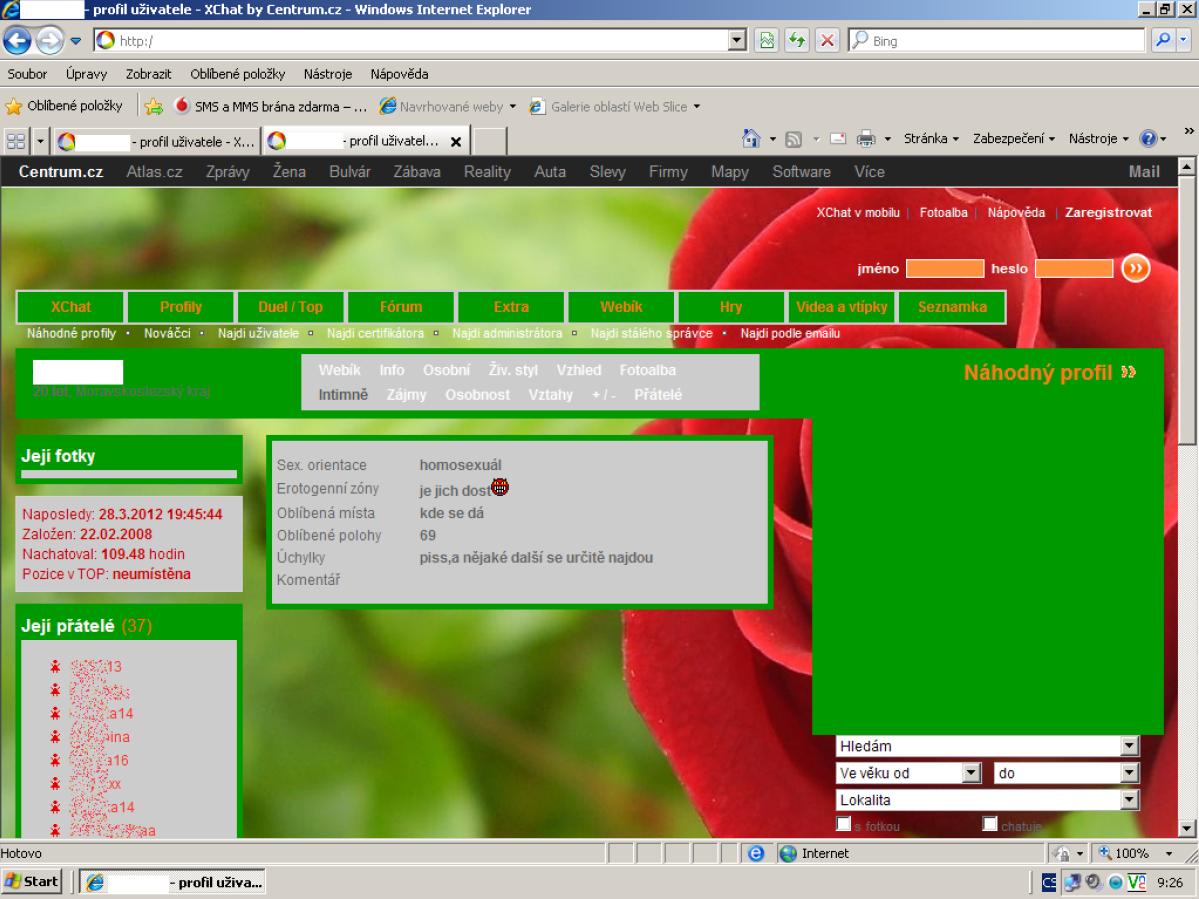The width and height of the screenshot is (1199, 899).
Task: Click the browser Back arrow button
Action: click(19, 41)
